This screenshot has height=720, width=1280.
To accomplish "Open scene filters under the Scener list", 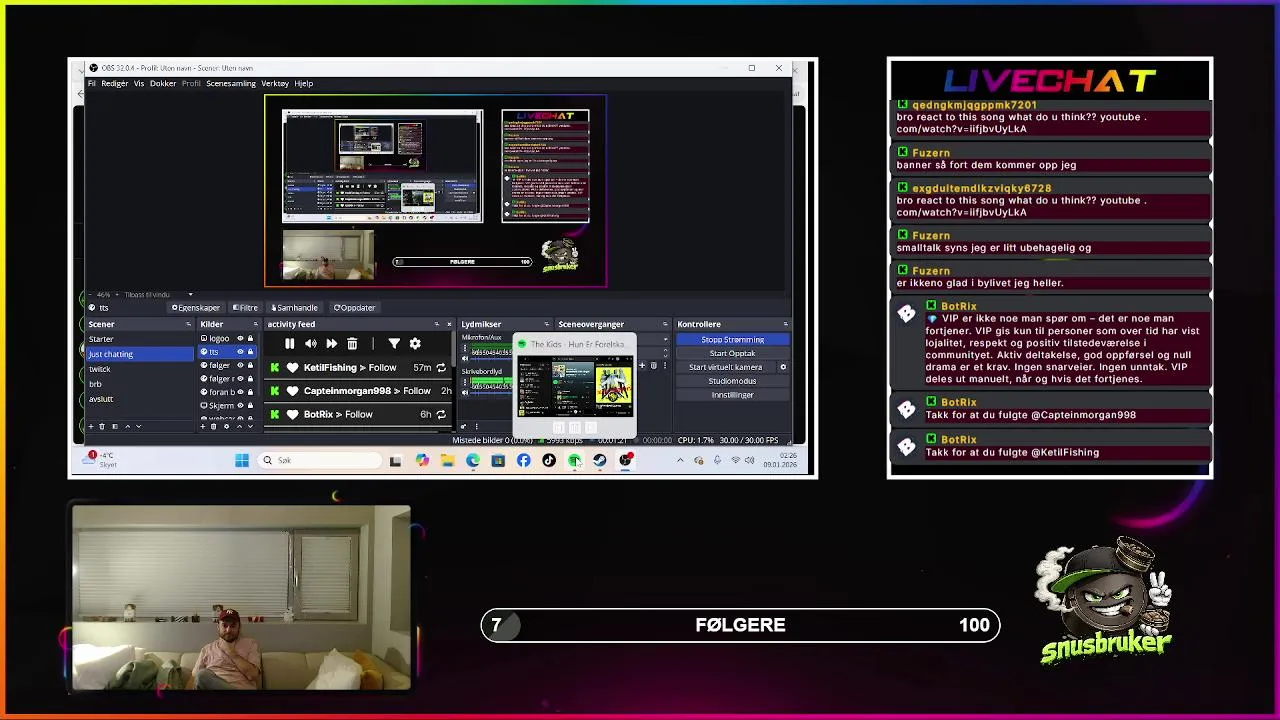I will click(x=115, y=426).
